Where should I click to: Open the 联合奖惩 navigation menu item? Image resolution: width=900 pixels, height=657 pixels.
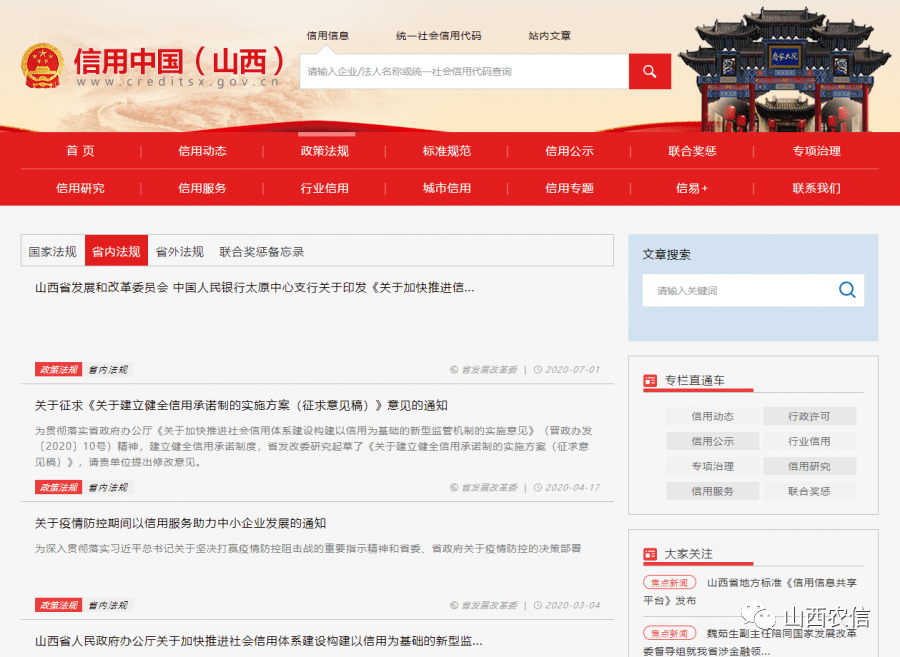[x=692, y=151]
